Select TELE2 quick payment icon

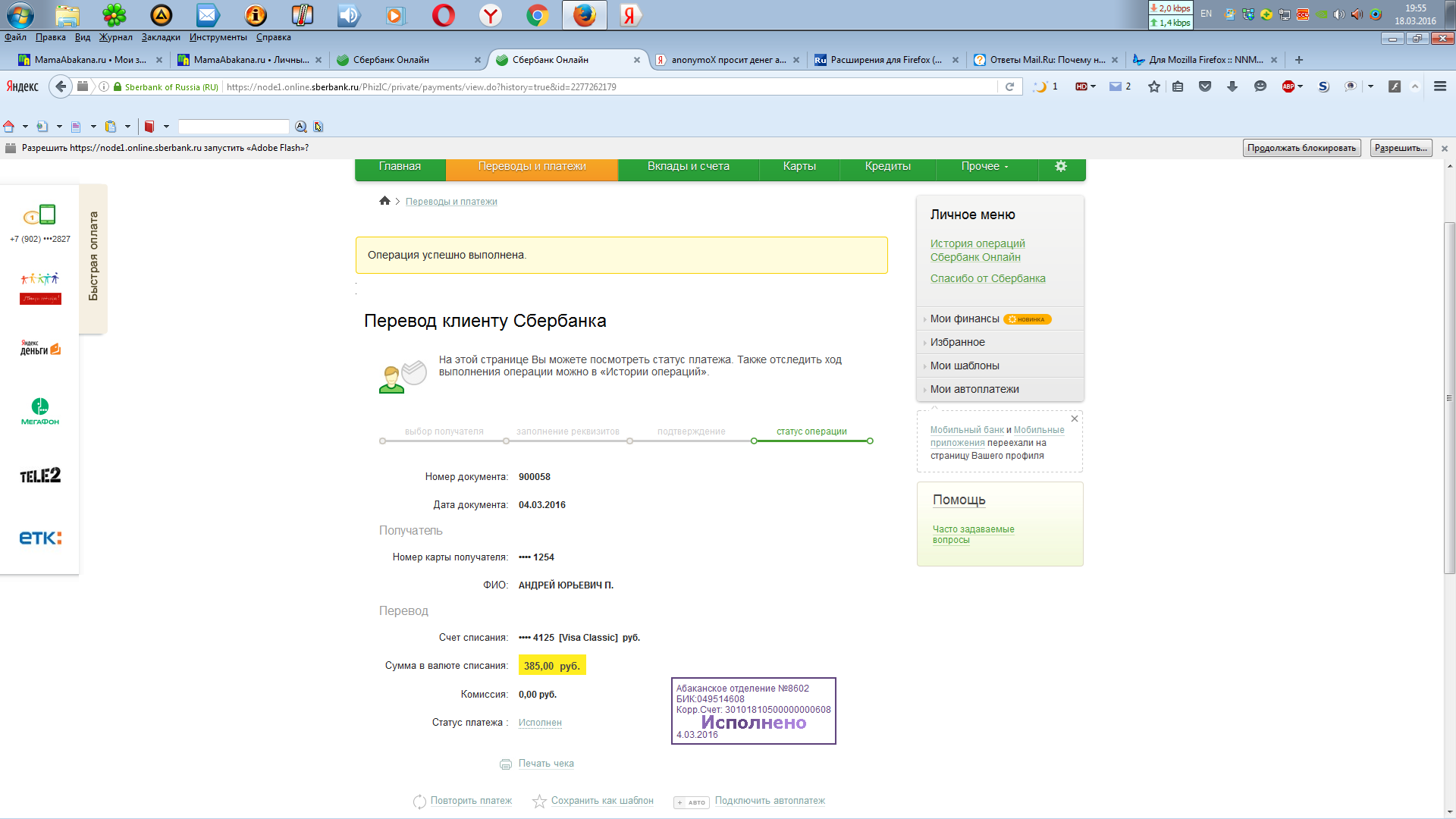[x=40, y=475]
